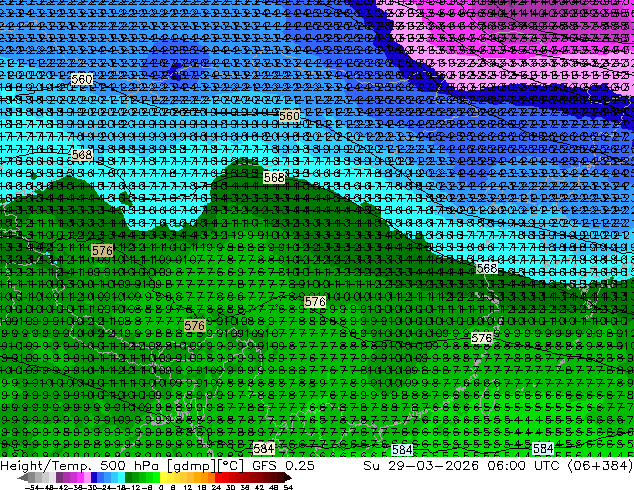The width and height of the screenshot is (634, 490).
Task: Select the bright red swatch at legend 24
Action: pyautogui.click(x=218, y=477)
